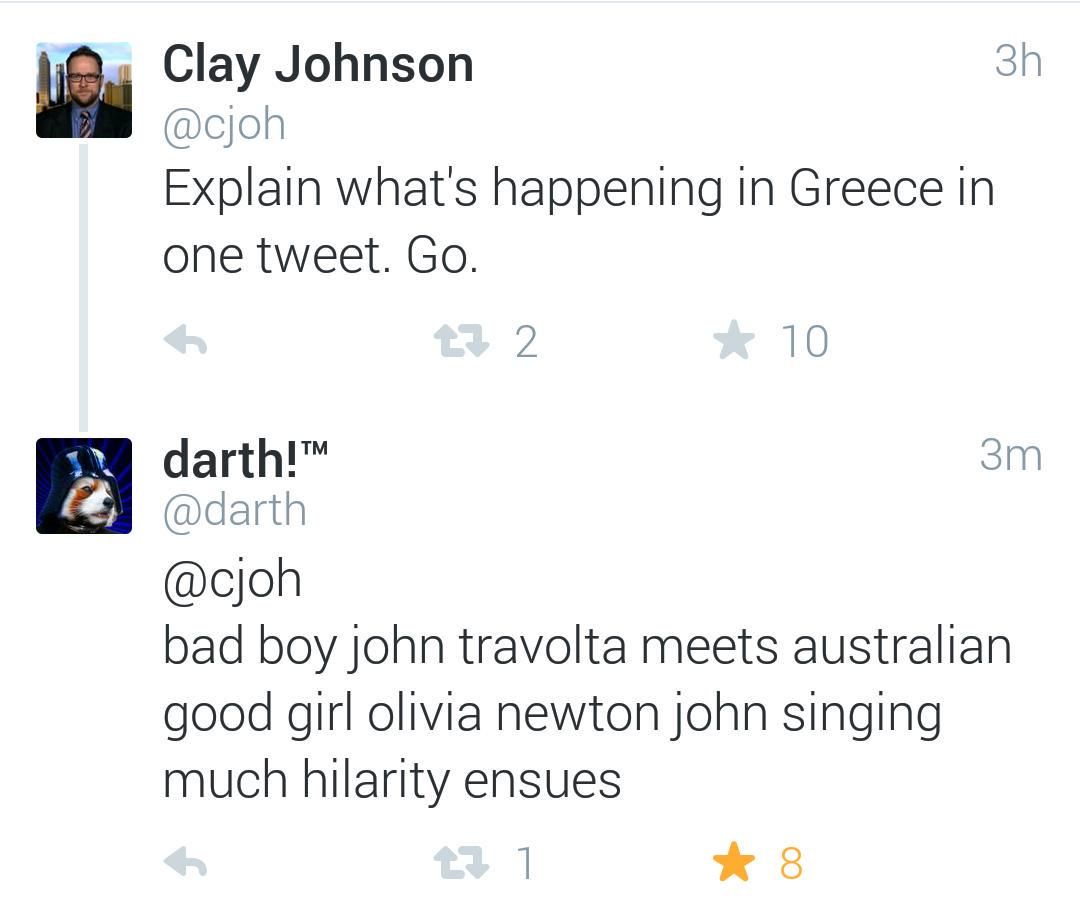Retweet darth's reply tweet

[461, 863]
